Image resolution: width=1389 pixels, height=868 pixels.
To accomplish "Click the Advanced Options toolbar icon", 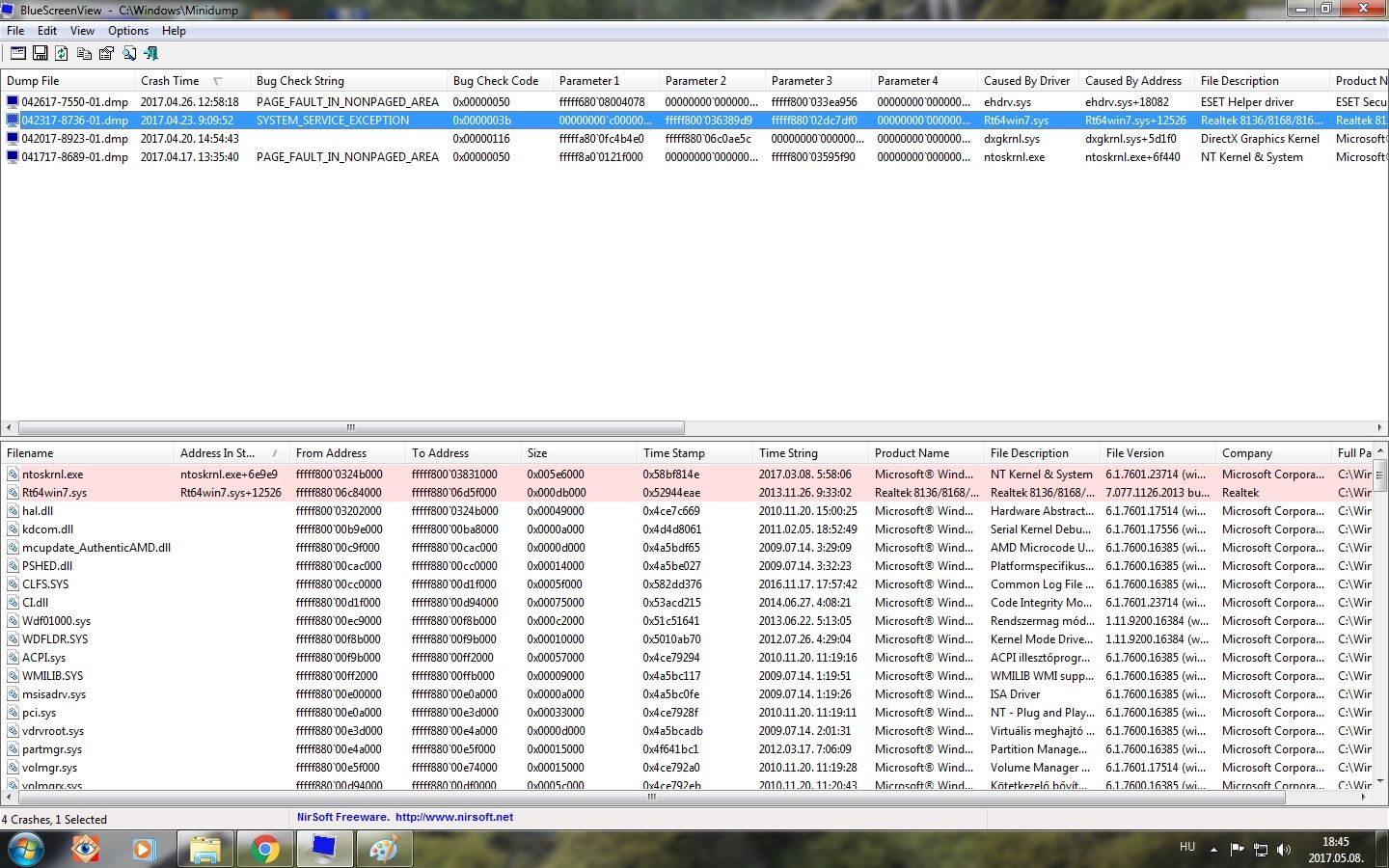I will click(18, 54).
